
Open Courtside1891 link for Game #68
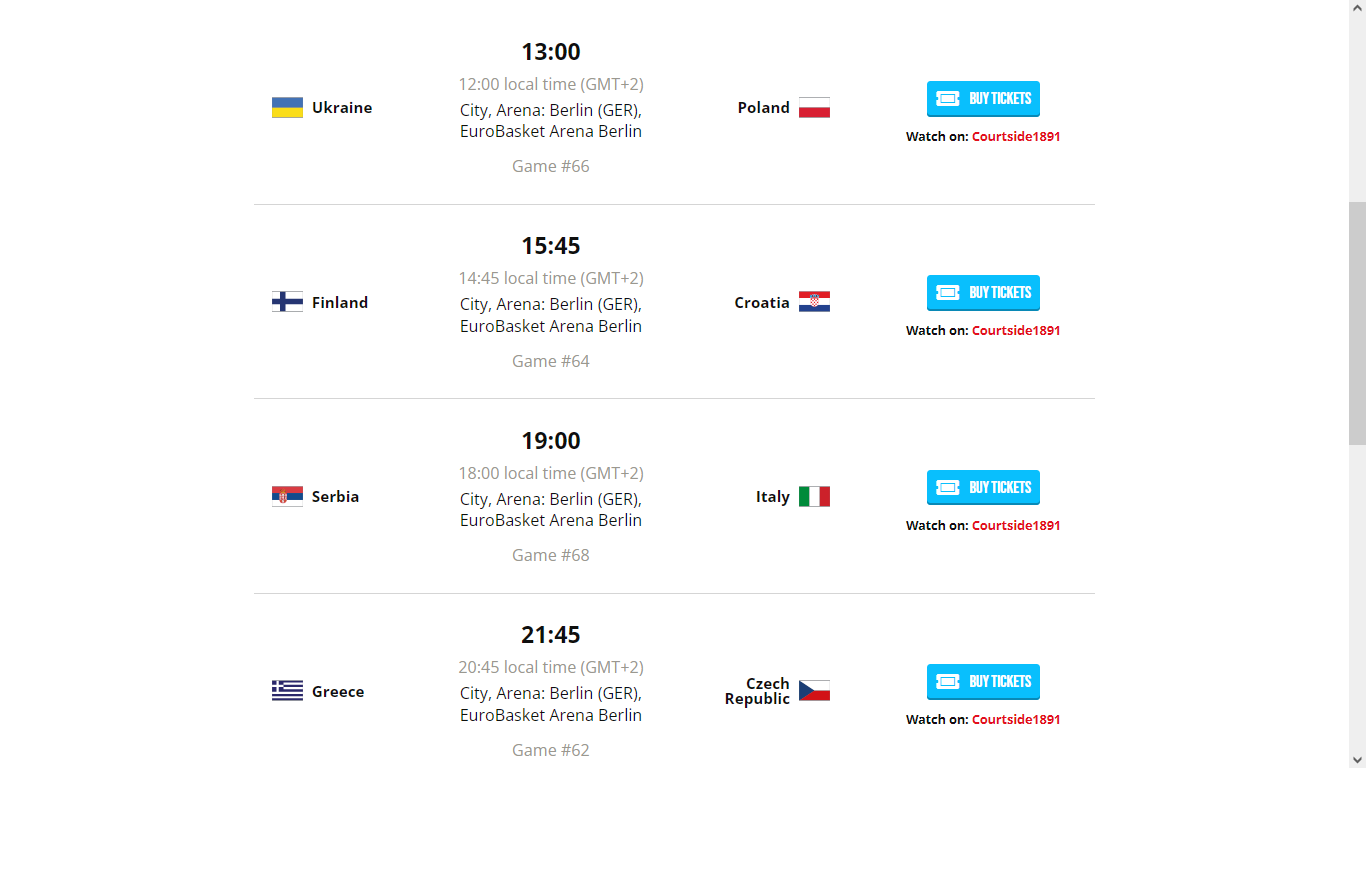point(1016,525)
